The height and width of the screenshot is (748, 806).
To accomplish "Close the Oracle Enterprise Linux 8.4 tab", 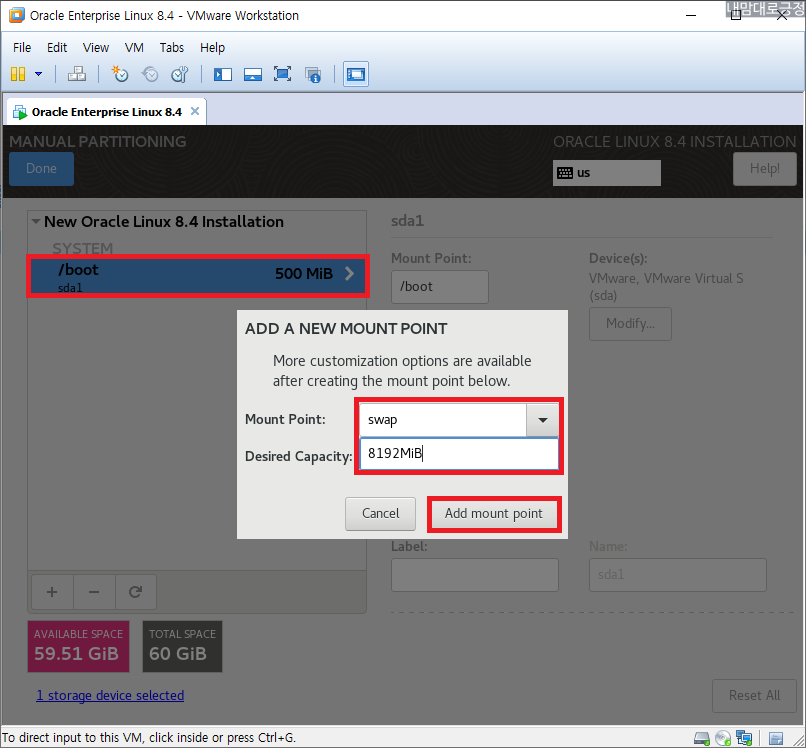I will [x=195, y=111].
